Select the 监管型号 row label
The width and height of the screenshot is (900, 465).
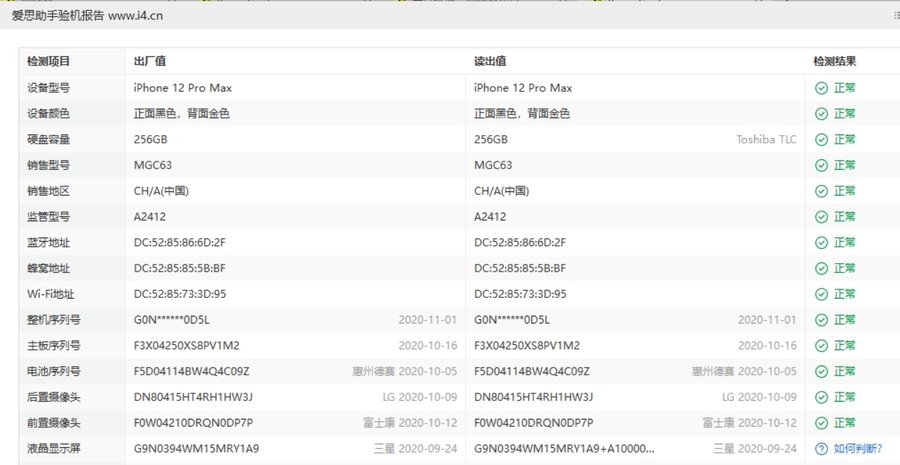pyautogui.click(x=48, y=216)
